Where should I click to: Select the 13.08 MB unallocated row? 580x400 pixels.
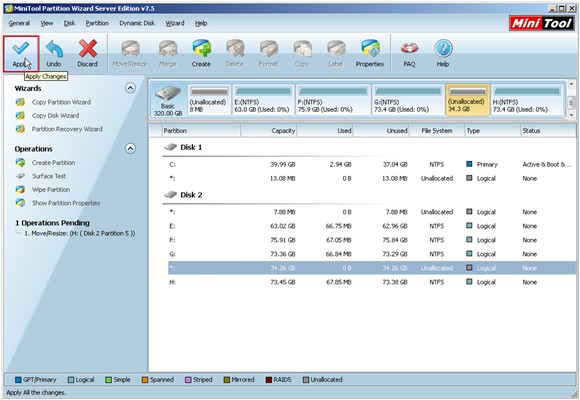pyautogui.click(x=372, y=178)
